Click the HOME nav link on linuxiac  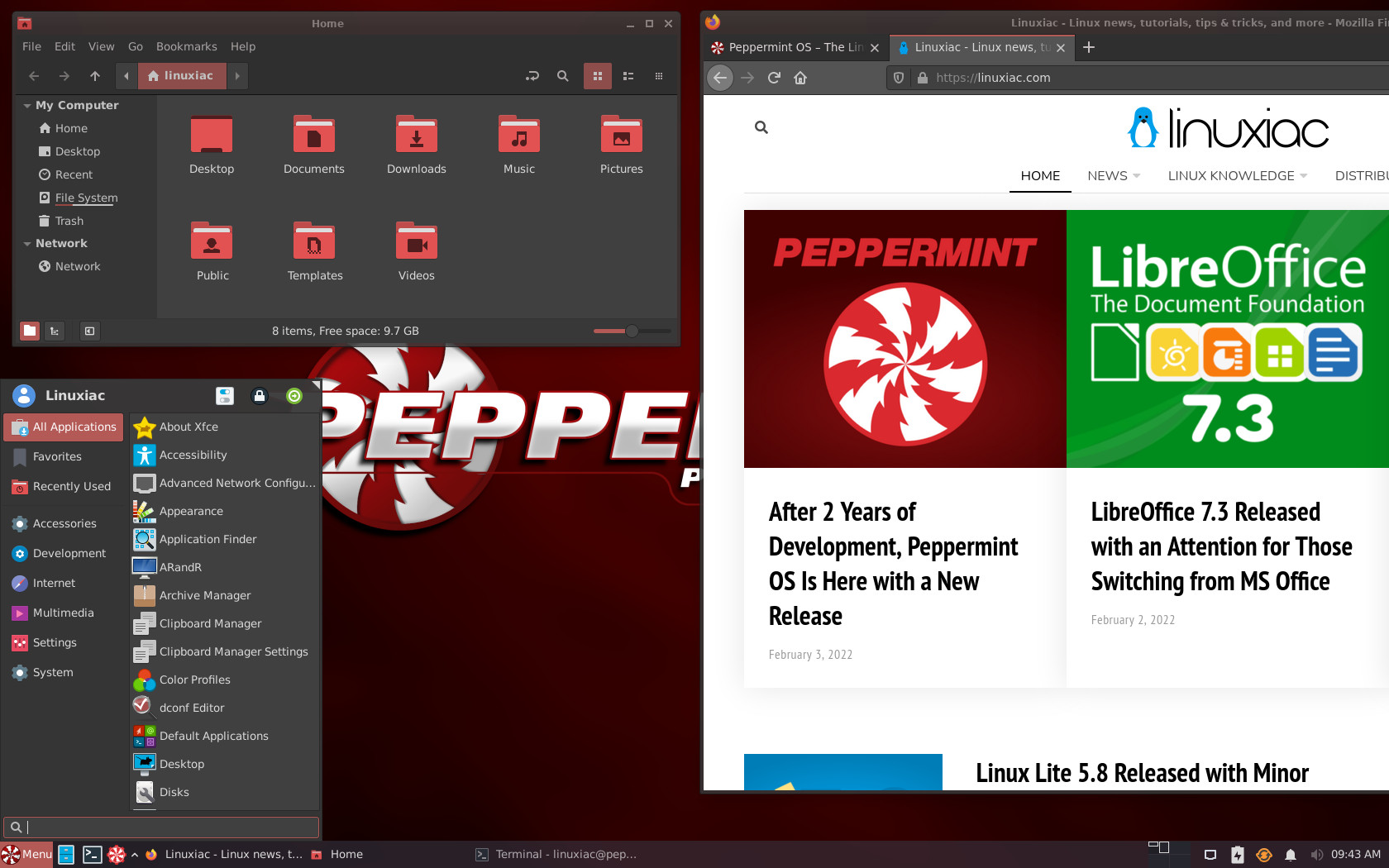[1040, 175]
